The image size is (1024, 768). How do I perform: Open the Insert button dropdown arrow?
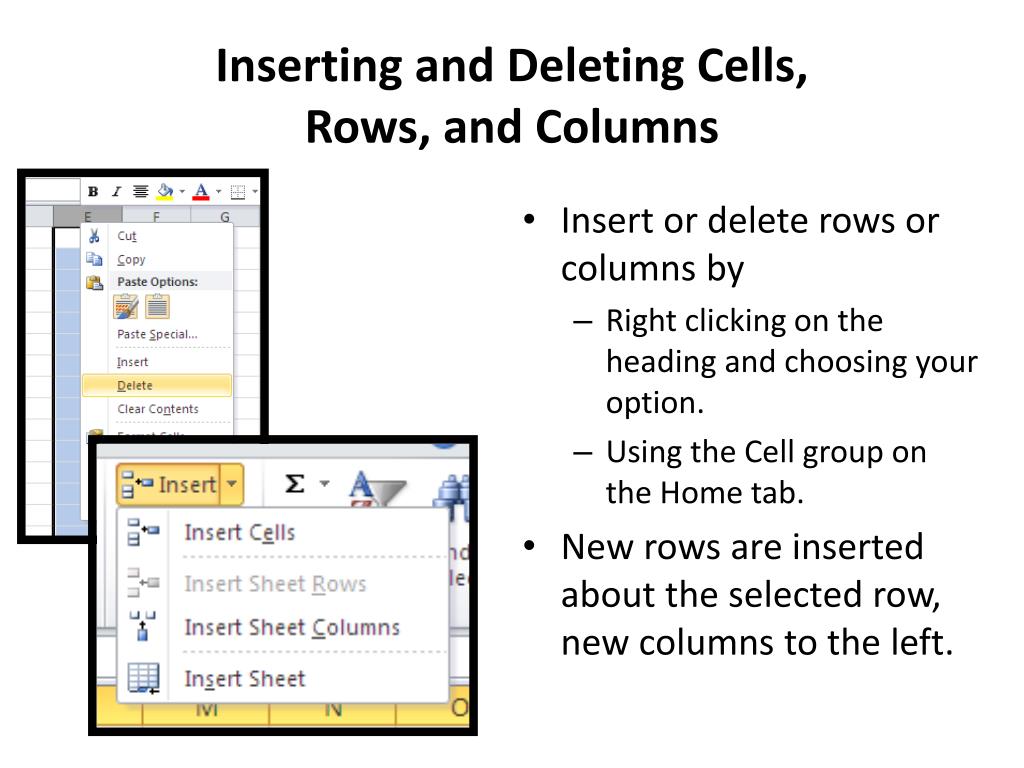231,485
